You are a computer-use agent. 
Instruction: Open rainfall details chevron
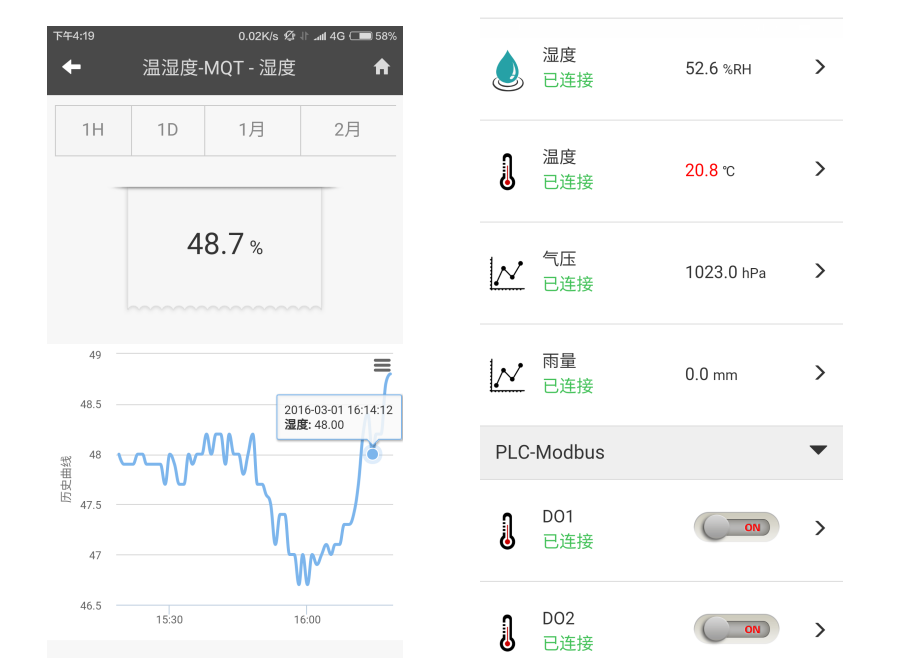[x=820, y=373]
